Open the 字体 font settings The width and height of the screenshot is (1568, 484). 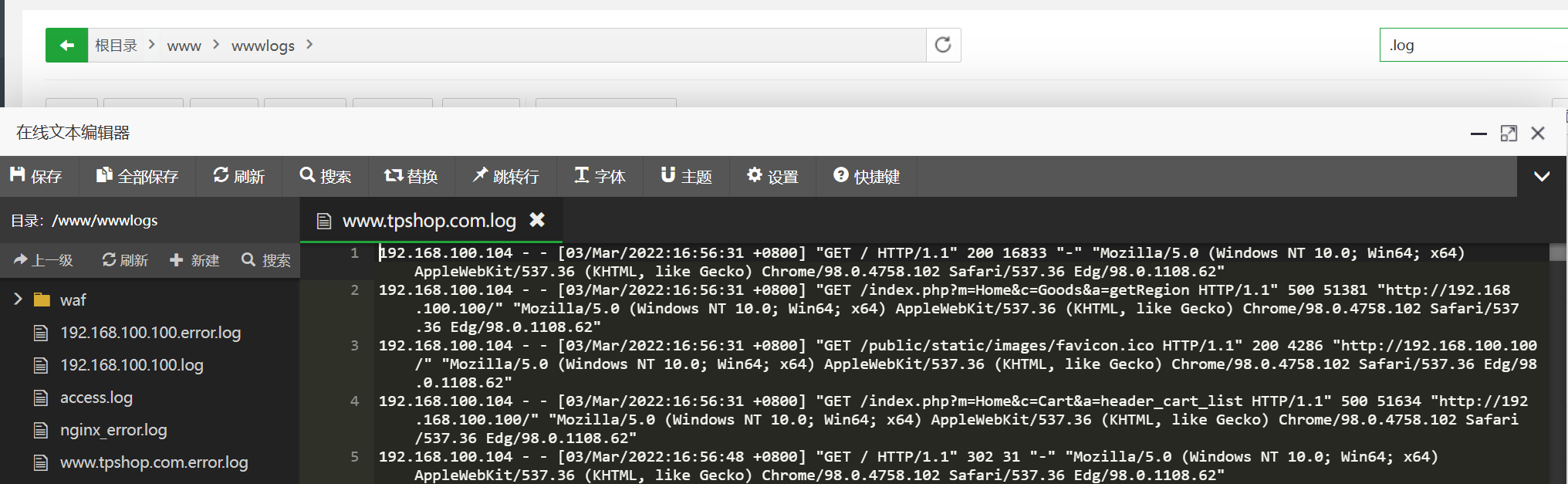pyautogui.click(x=600, y=177)
